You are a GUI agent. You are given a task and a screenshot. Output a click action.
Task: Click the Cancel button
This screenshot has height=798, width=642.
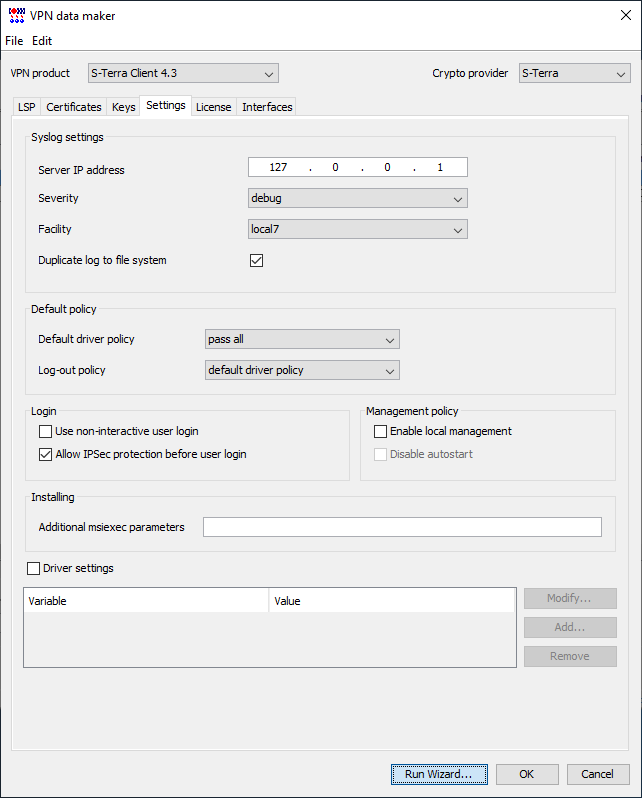pyautogui.click(x=598, y=775)
